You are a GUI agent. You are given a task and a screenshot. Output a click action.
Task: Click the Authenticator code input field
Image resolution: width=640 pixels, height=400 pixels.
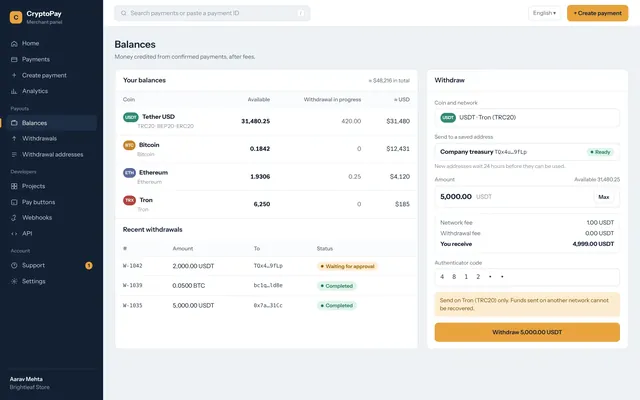pos(527,277)
